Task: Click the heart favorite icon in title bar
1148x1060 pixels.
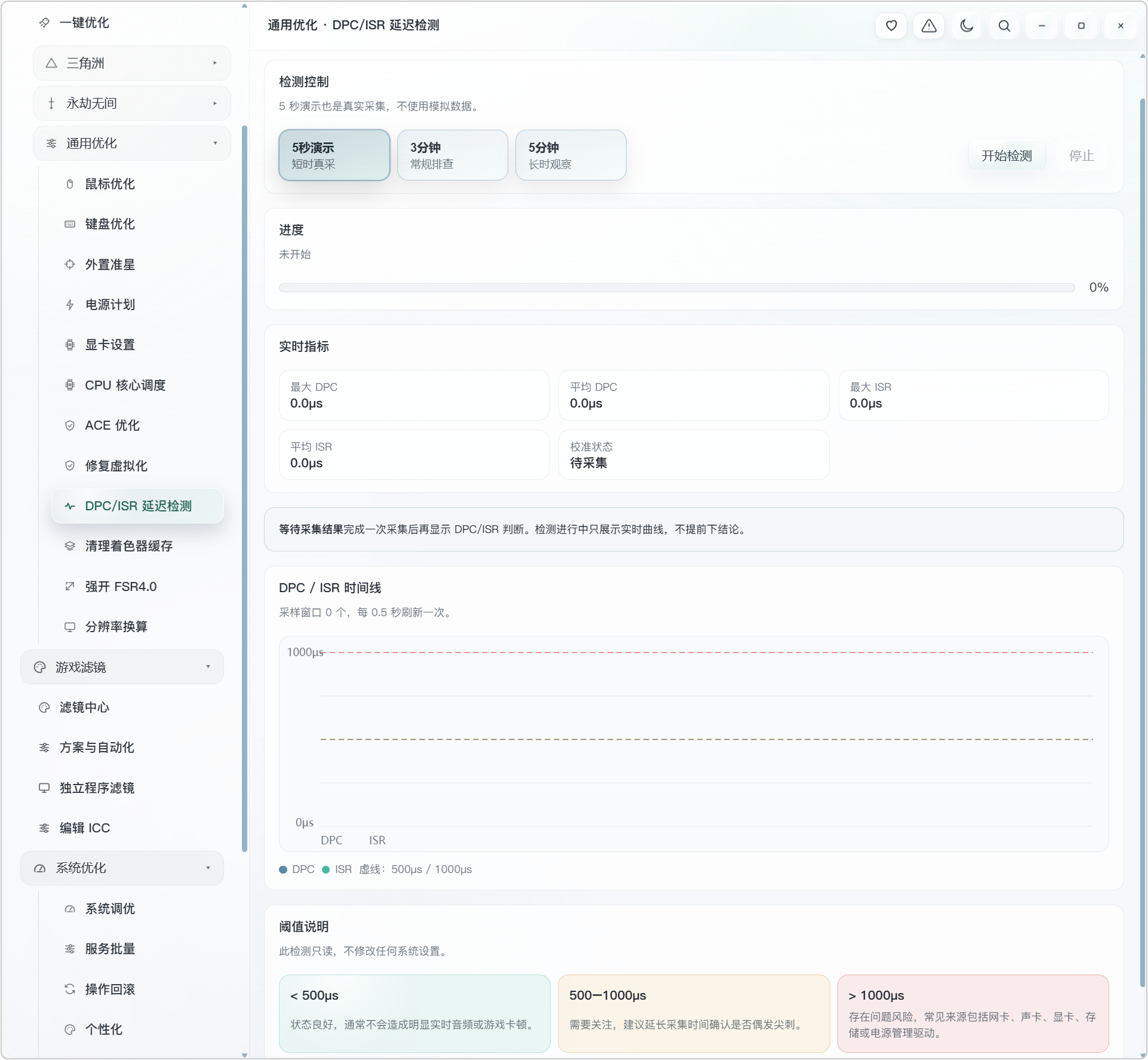Action: (x=891, y=26)
